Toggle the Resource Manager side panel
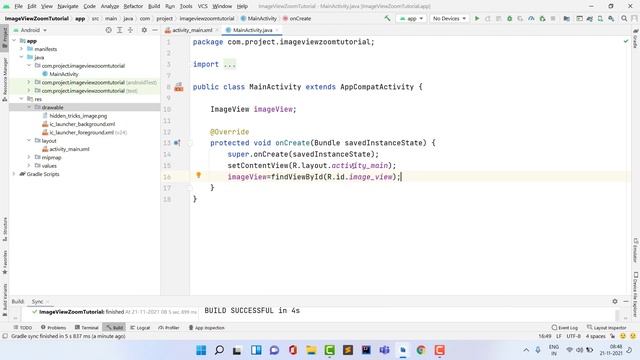Screen dimensions: 640x360 pyautogui.click(x=4, y=80)
